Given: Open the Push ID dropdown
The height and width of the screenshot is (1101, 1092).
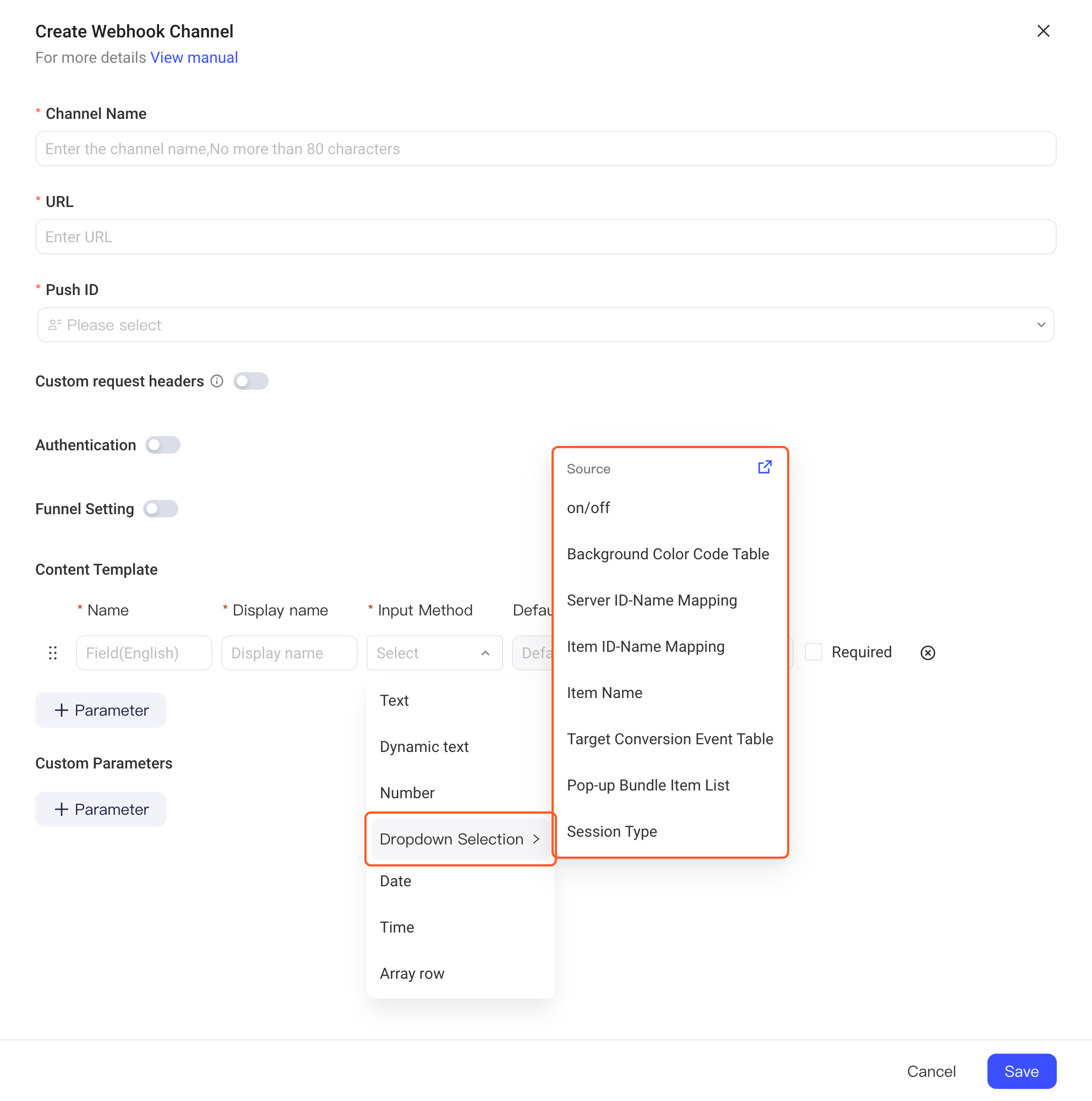Looking at the screenshot, I should point(545,325).
